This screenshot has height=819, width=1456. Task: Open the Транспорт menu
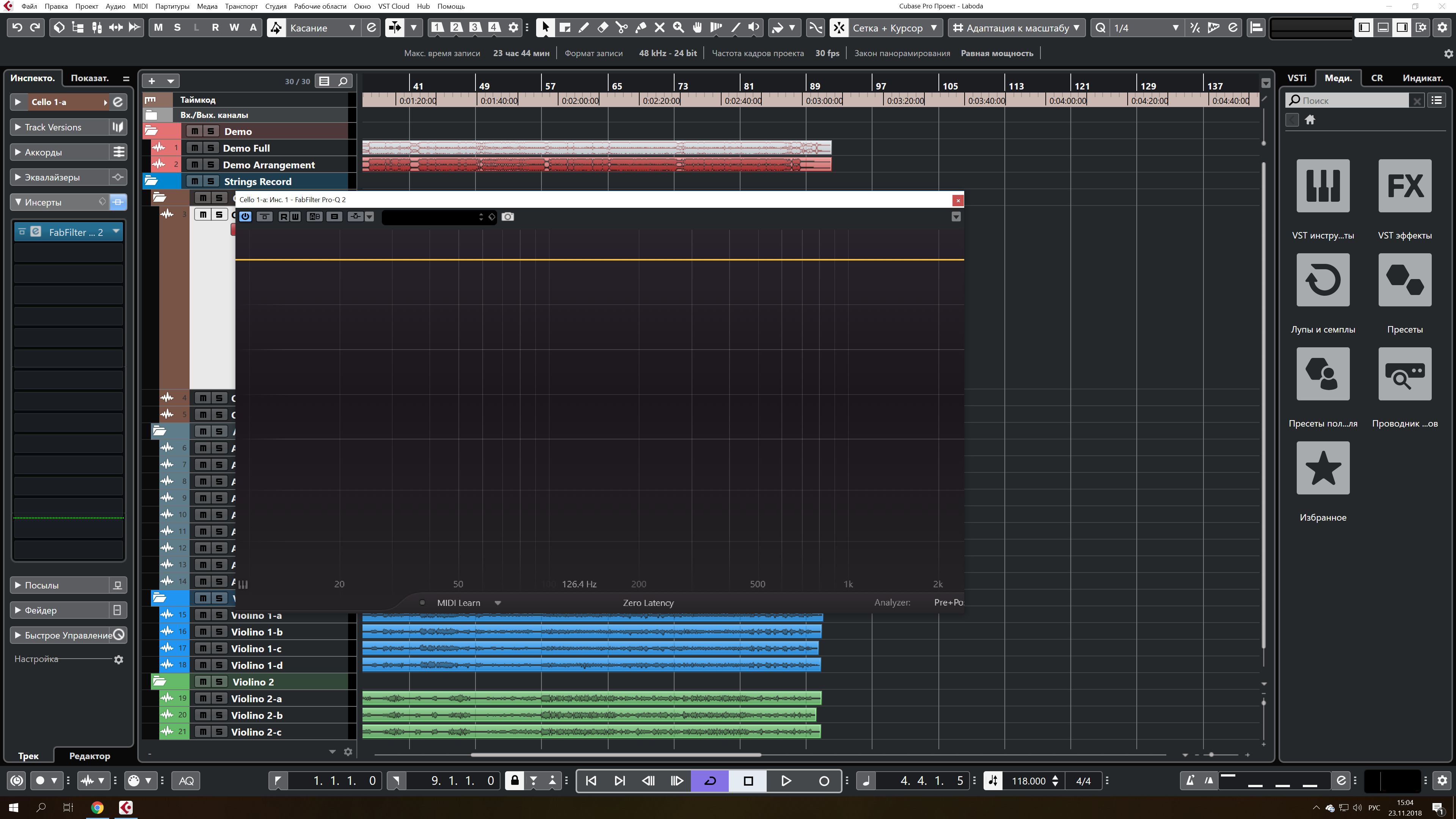(241, 6)
